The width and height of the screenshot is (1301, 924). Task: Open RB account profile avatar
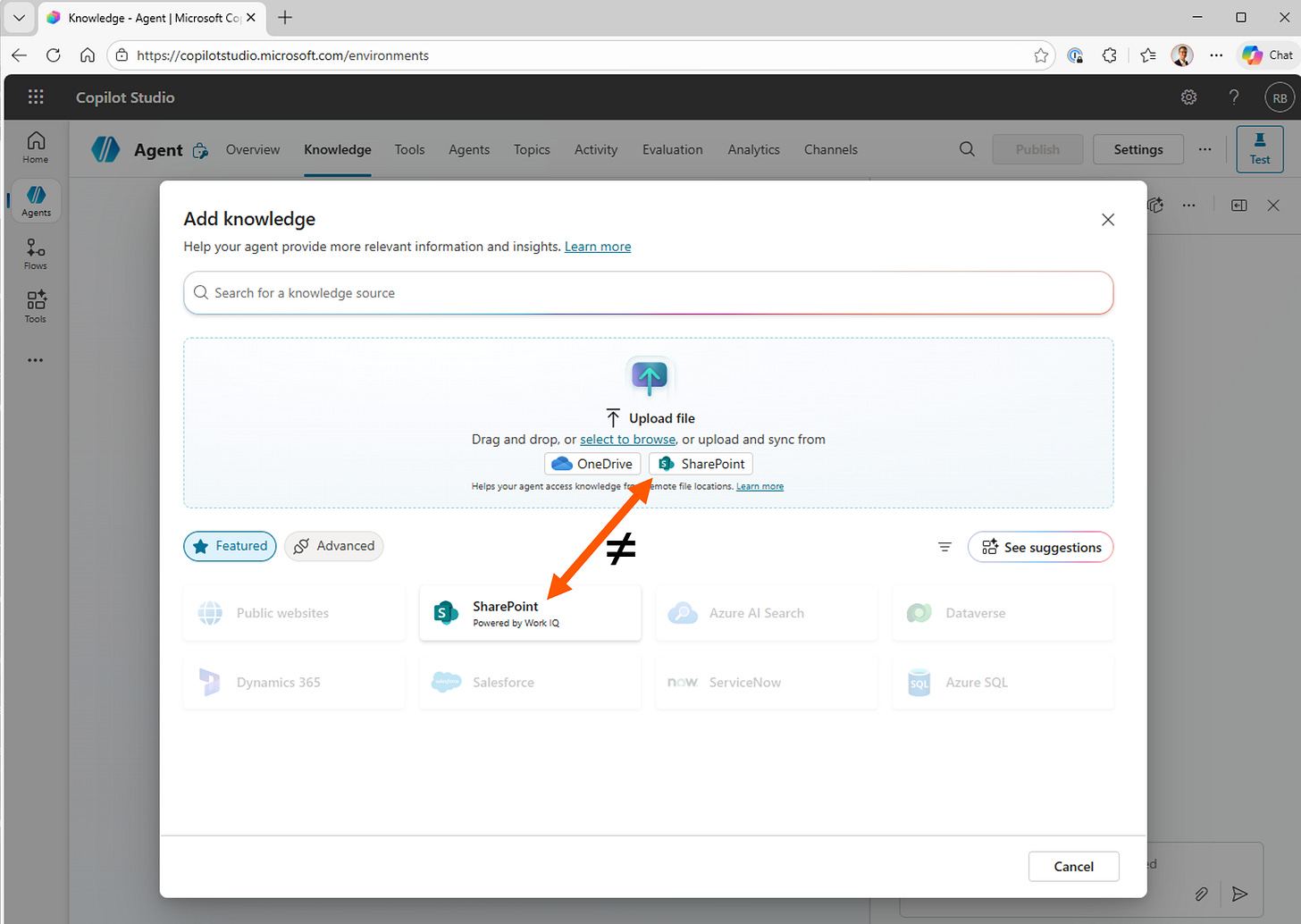coord(1280,97)
